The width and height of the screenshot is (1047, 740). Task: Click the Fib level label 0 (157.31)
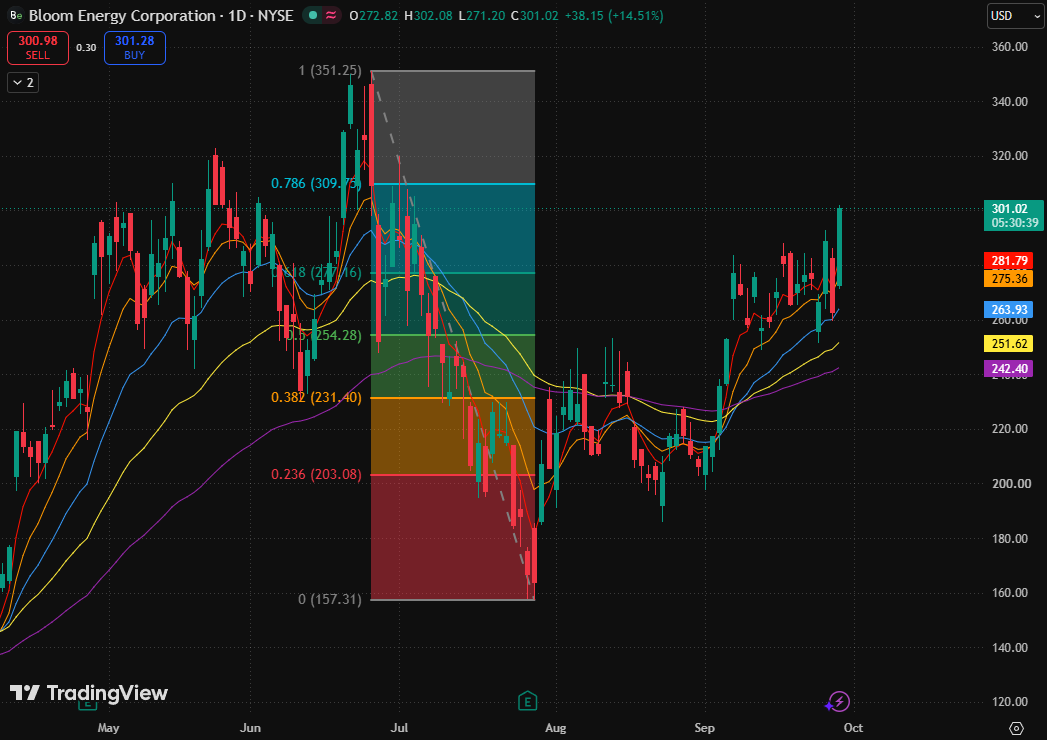coord(330,599)
